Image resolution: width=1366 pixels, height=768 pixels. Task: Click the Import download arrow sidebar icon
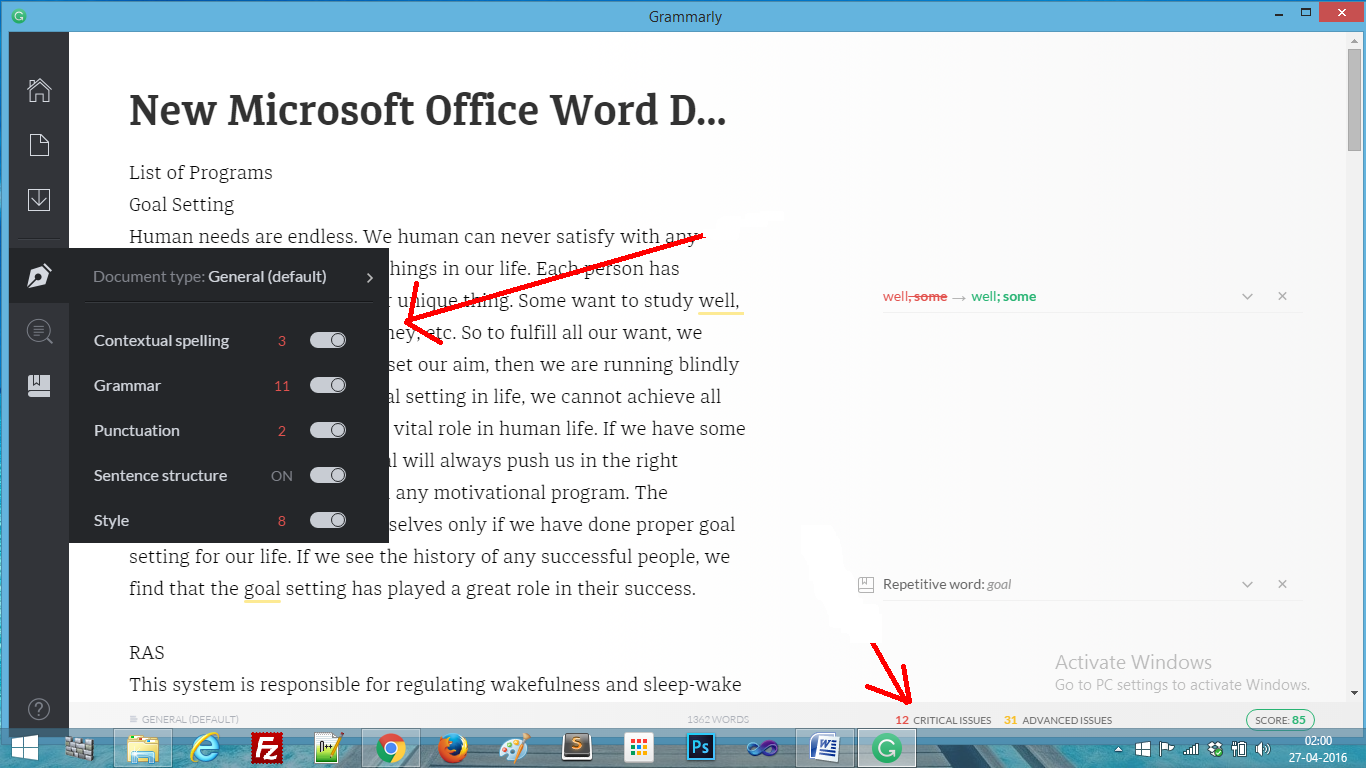pyautogui.click(x=39, y=199)
